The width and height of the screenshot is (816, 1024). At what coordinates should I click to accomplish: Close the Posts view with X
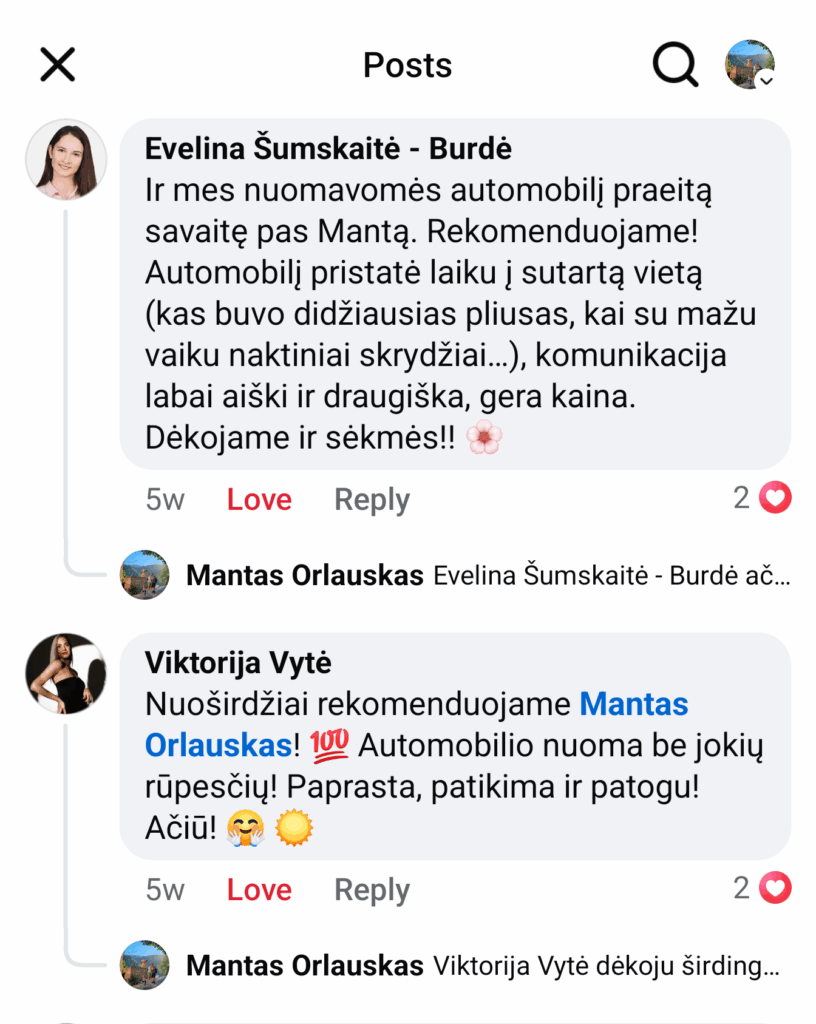(57, 65)
